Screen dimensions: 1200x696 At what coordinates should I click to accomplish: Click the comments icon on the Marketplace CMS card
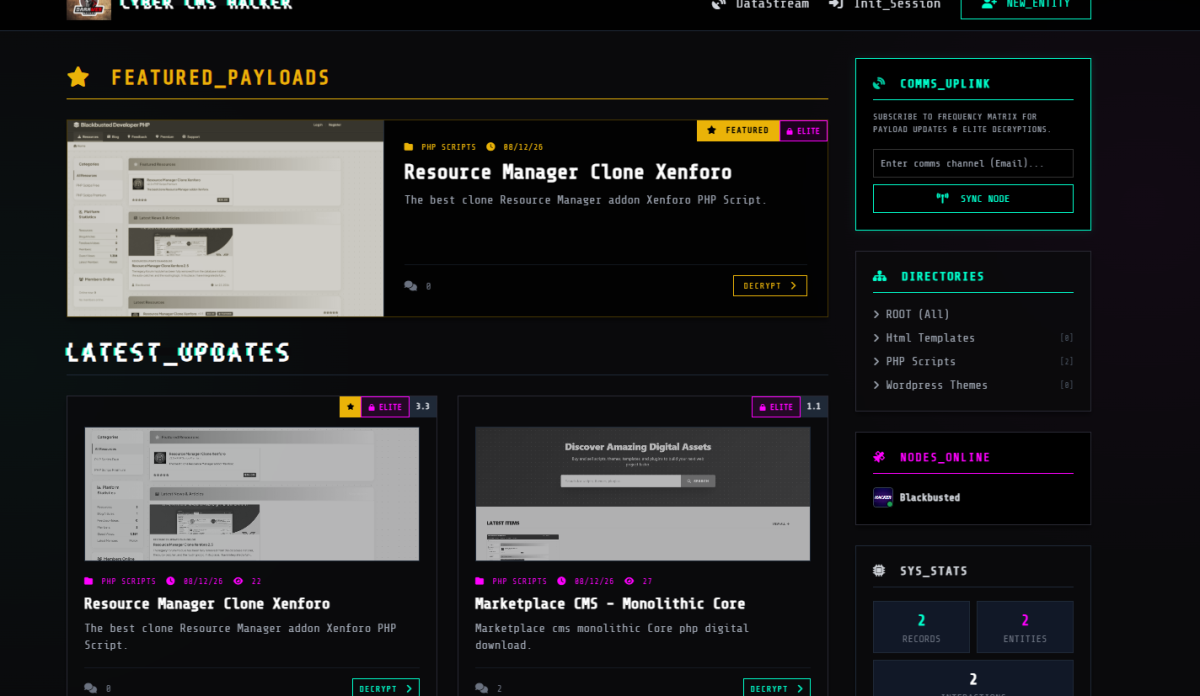coord(482,688)
